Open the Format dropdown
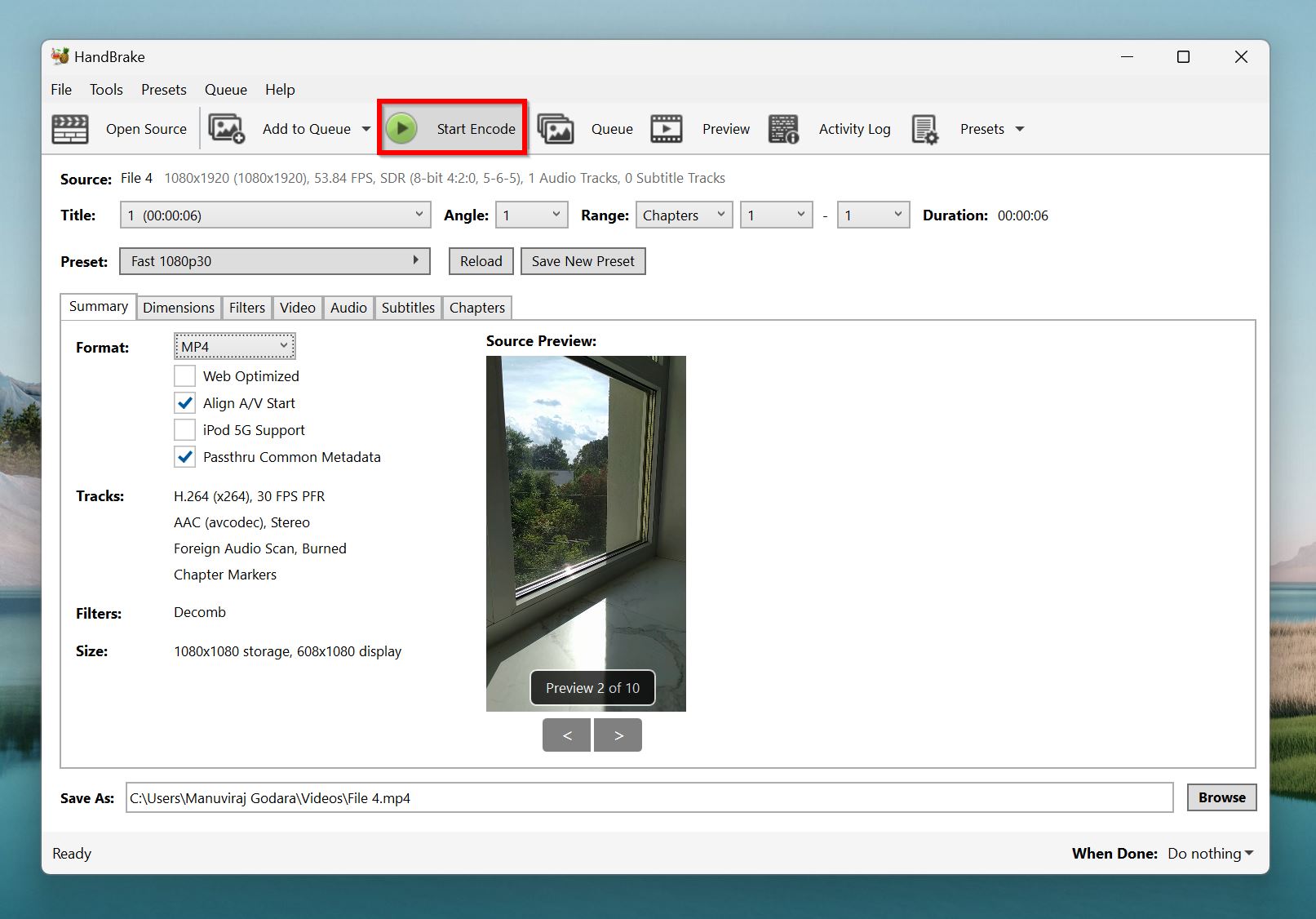 coord(234,345)
